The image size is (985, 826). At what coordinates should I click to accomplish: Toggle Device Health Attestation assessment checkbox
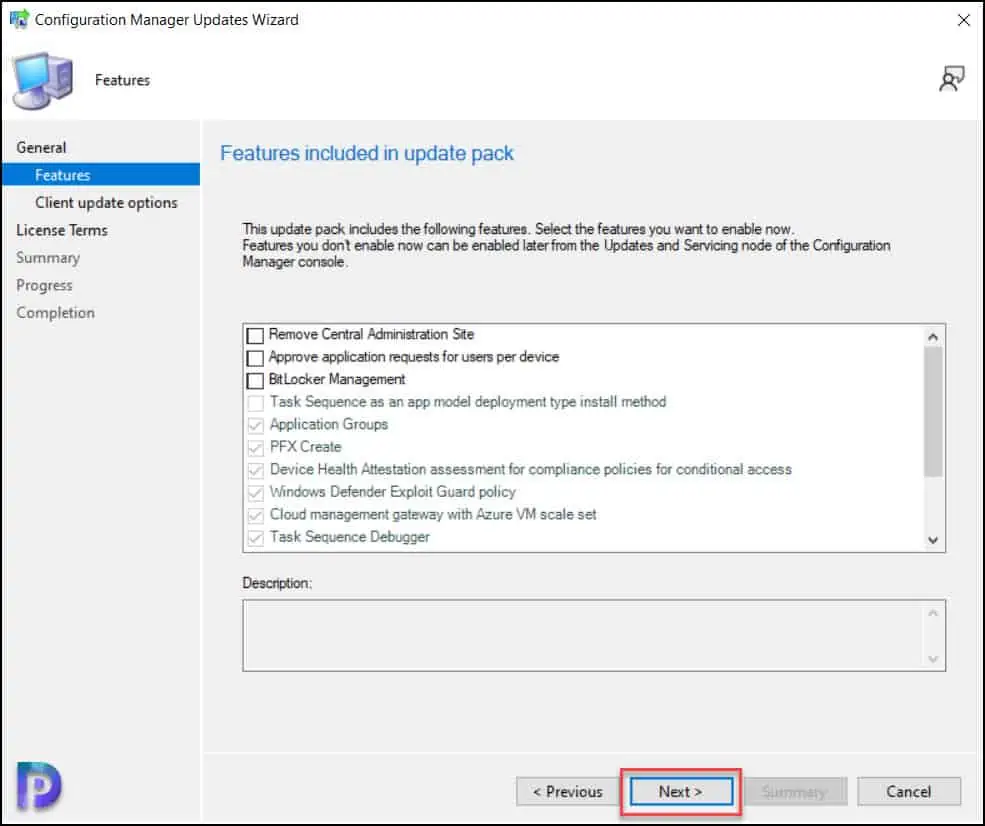point(255,470)
